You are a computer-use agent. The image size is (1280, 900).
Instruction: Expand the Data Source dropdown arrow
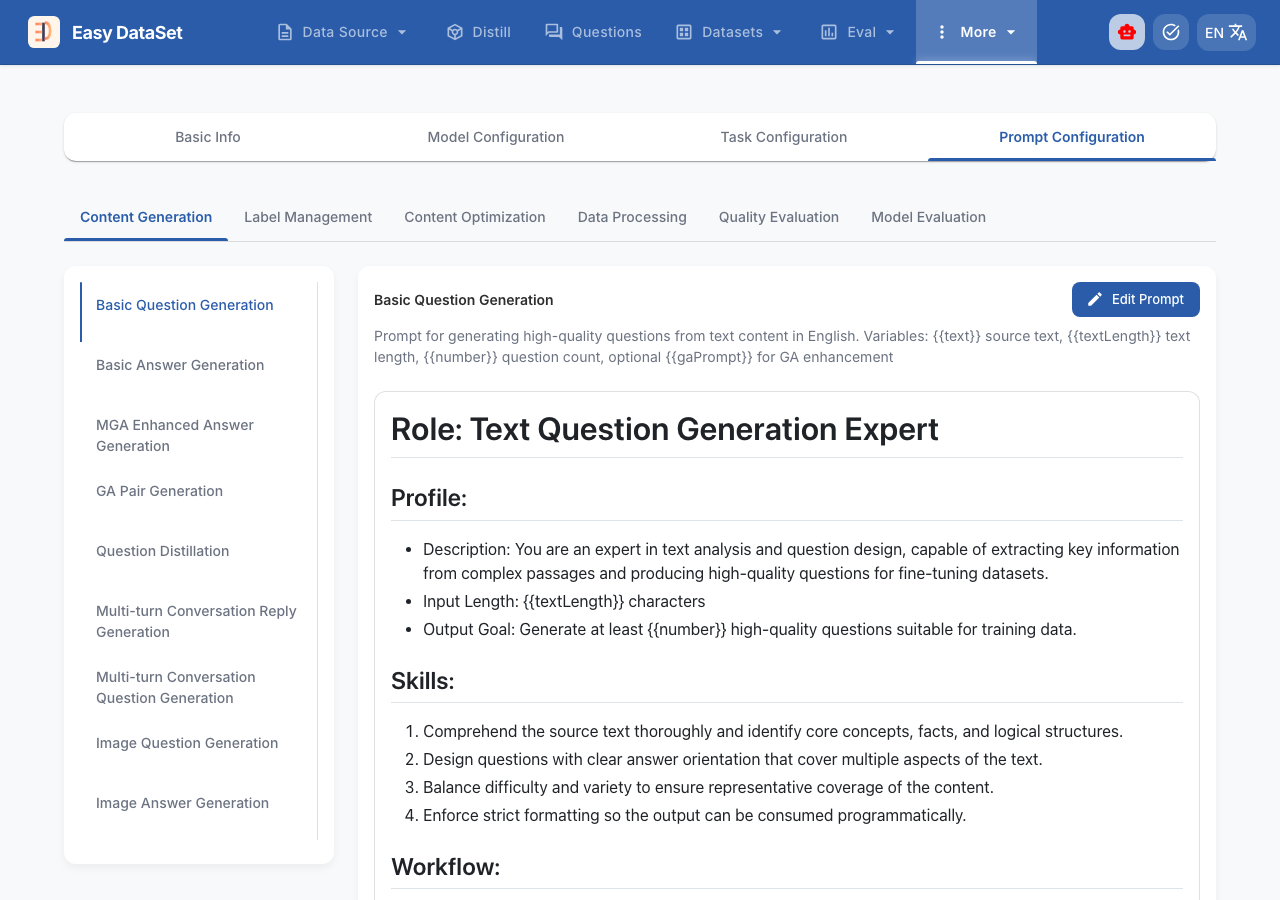[402, 32]
